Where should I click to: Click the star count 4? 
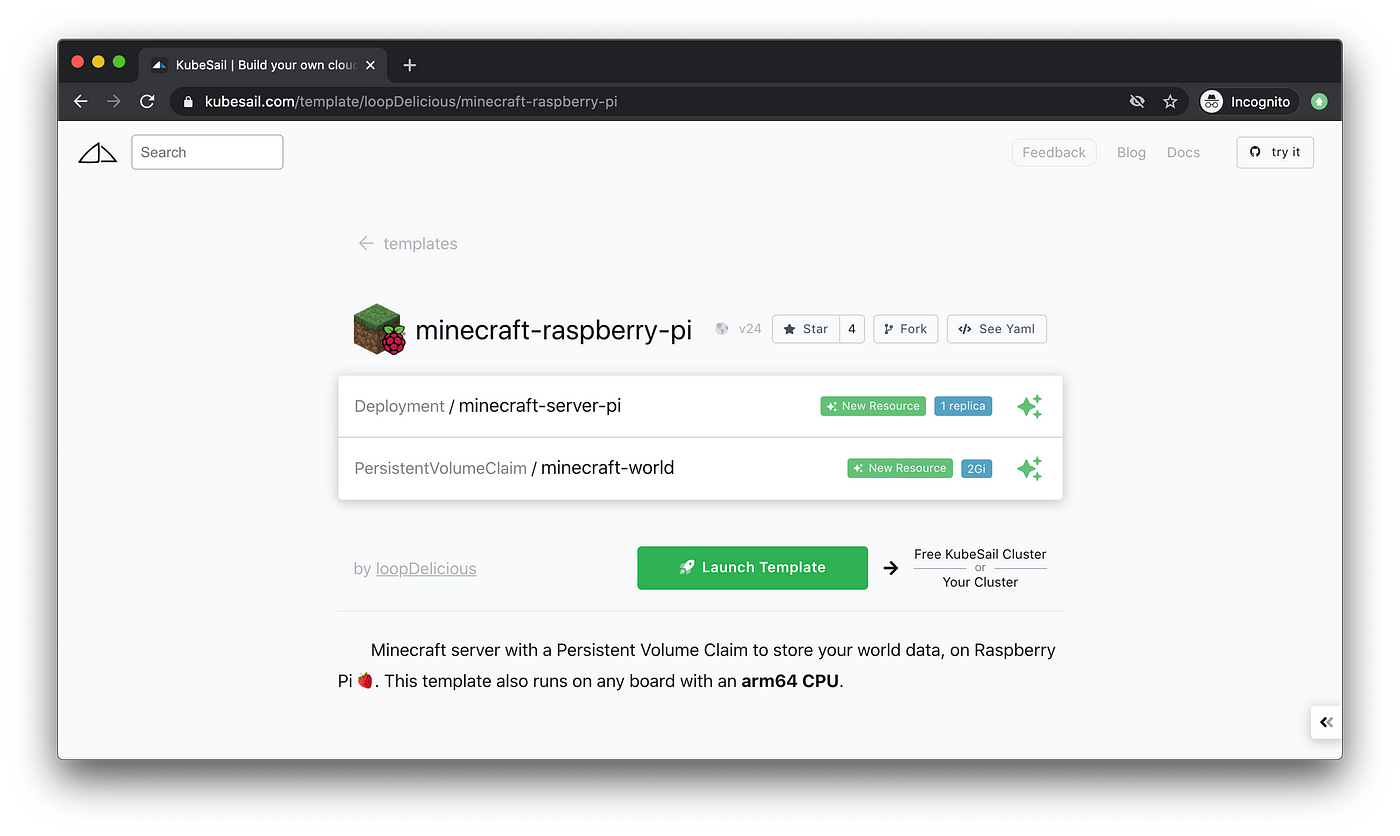(x=852, y=329)
